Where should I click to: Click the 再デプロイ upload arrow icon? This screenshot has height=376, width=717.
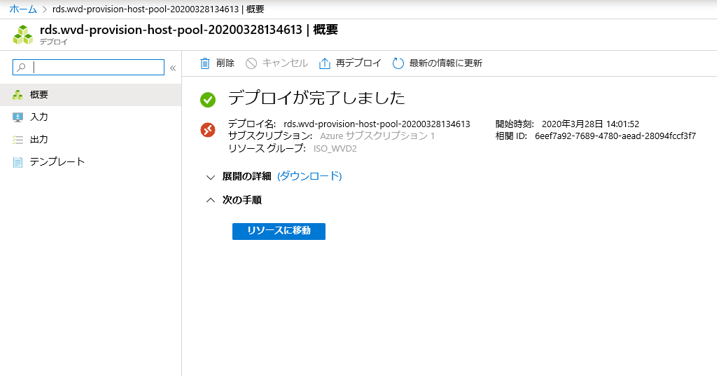click(x=324, y=63)
